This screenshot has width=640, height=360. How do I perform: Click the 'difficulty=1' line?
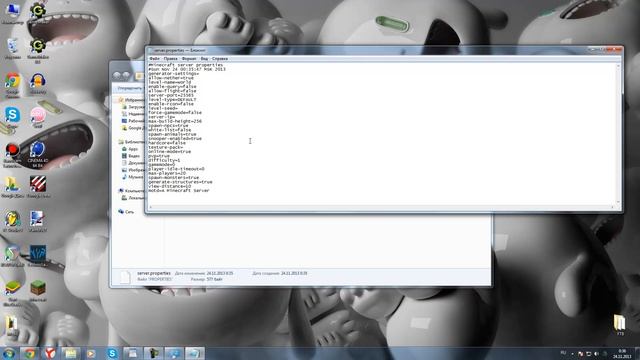click(164, 160)
